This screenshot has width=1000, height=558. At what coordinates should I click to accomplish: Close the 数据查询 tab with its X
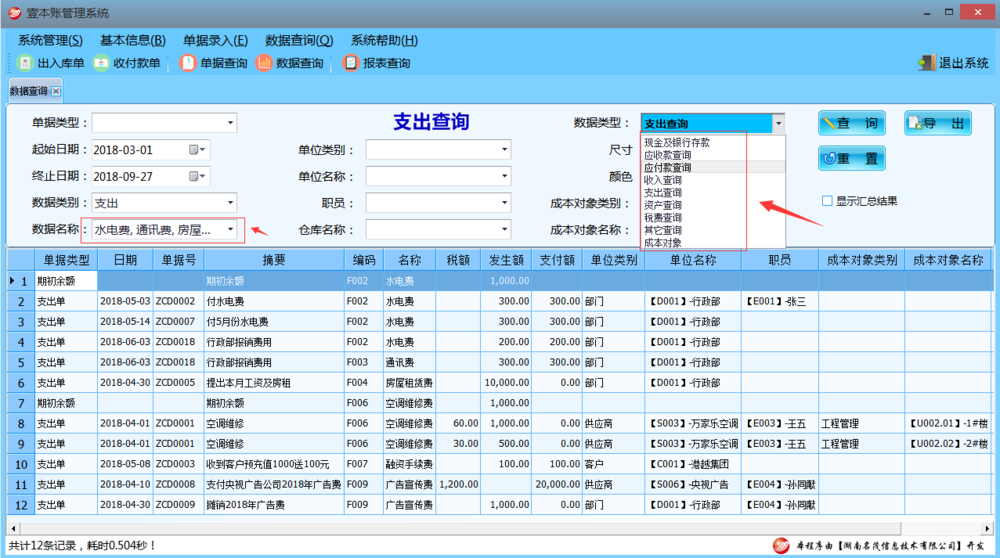pyautogui.click(x=56, y=91)
